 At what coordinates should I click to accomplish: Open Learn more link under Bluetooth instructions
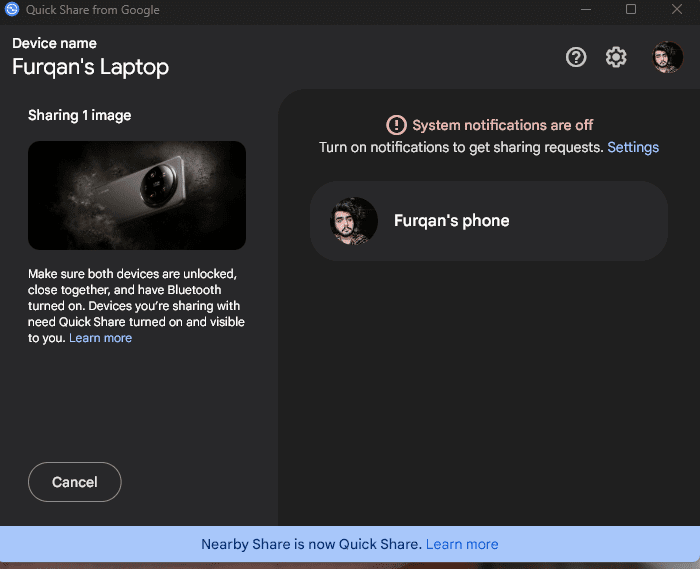tap(100, 338)
